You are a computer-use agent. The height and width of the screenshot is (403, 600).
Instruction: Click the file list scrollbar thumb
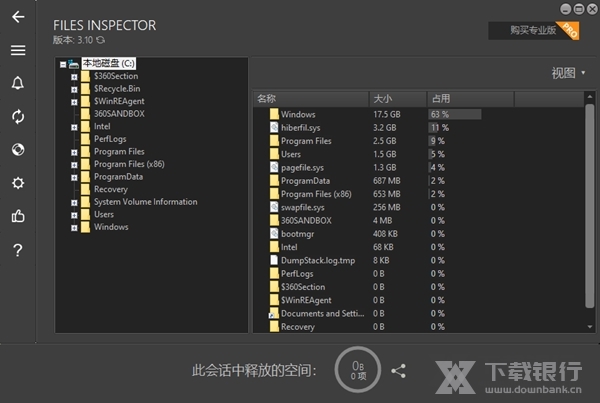click(590, 206)
